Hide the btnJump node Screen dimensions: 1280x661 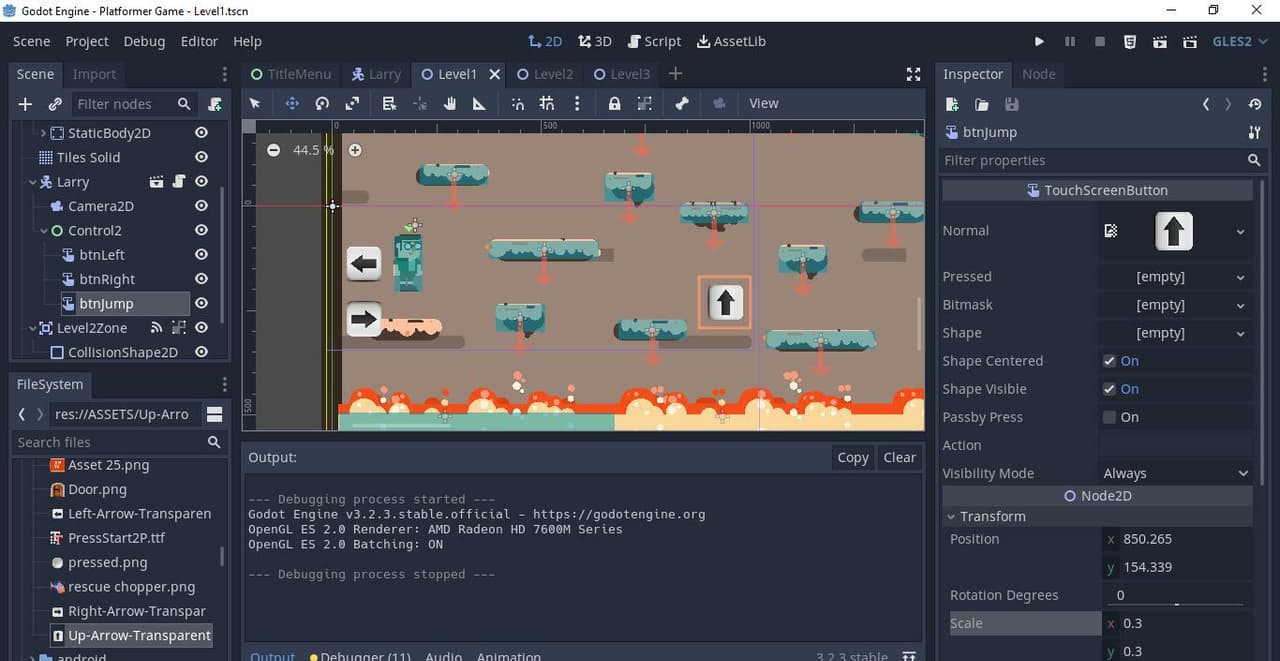coord(201,303)
